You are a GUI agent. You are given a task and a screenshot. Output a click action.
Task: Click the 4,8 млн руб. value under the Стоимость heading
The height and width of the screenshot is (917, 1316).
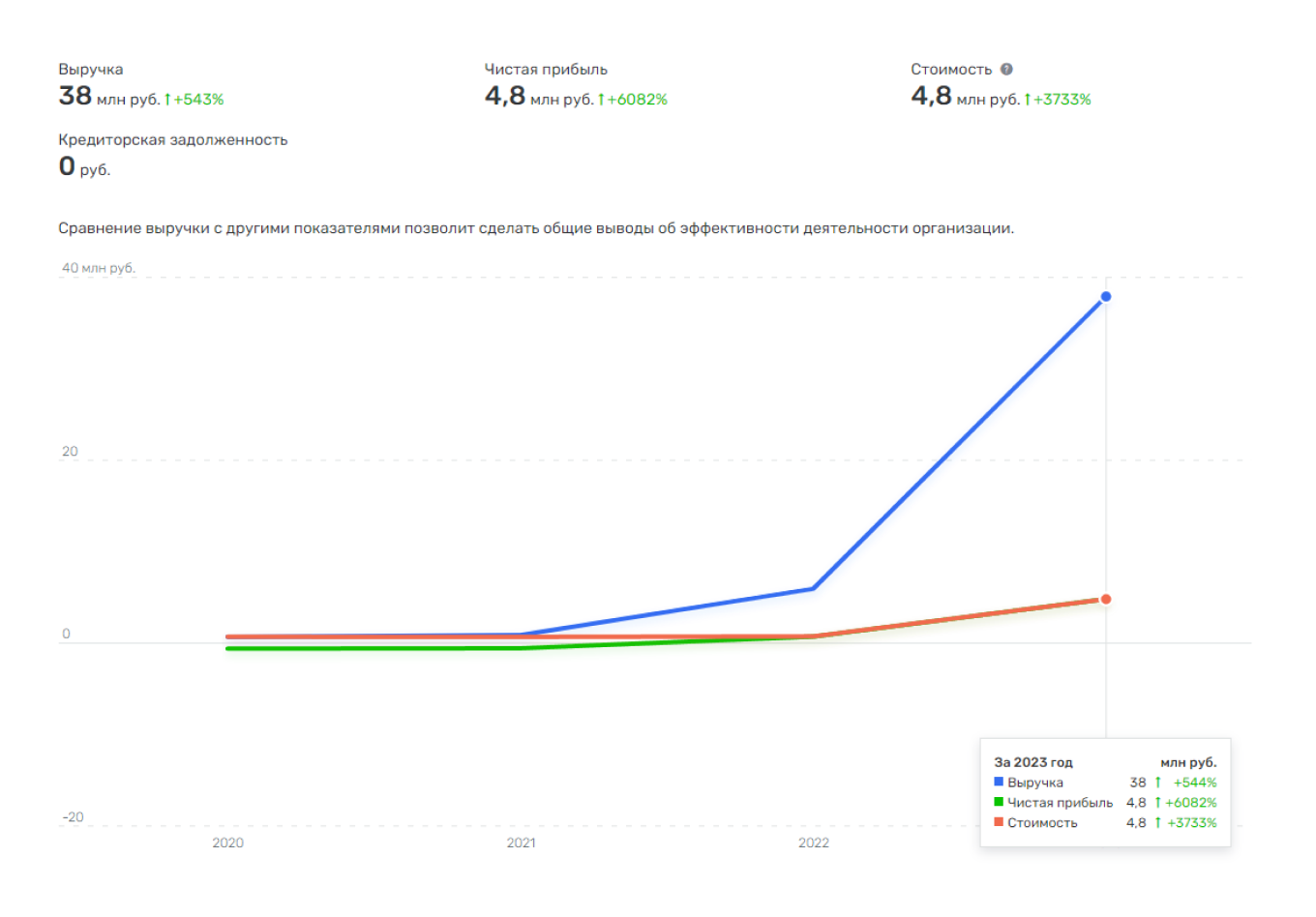pyautogui.click(x=966, y=97)
